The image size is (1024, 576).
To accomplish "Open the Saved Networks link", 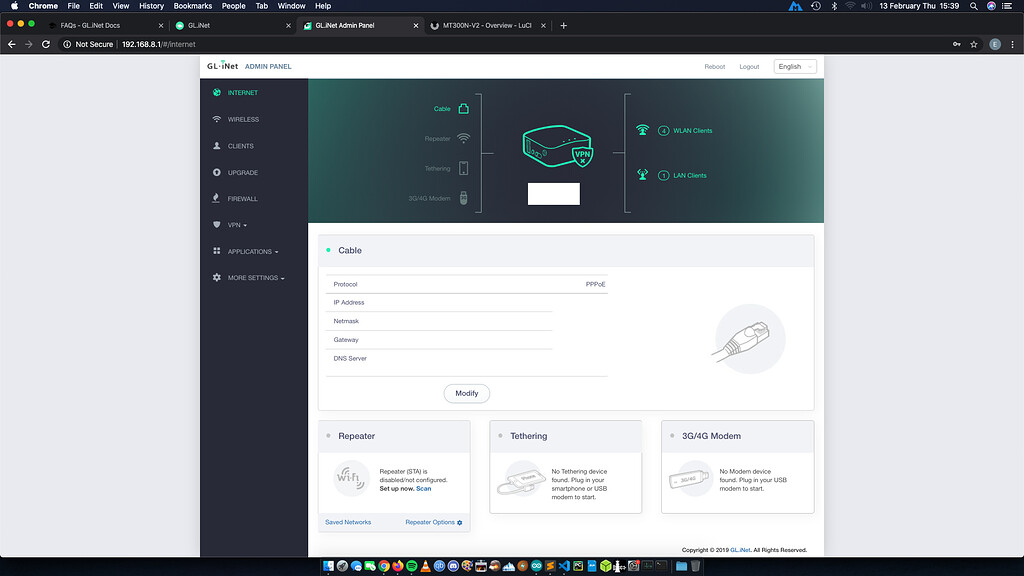I will tap(348, 522).
